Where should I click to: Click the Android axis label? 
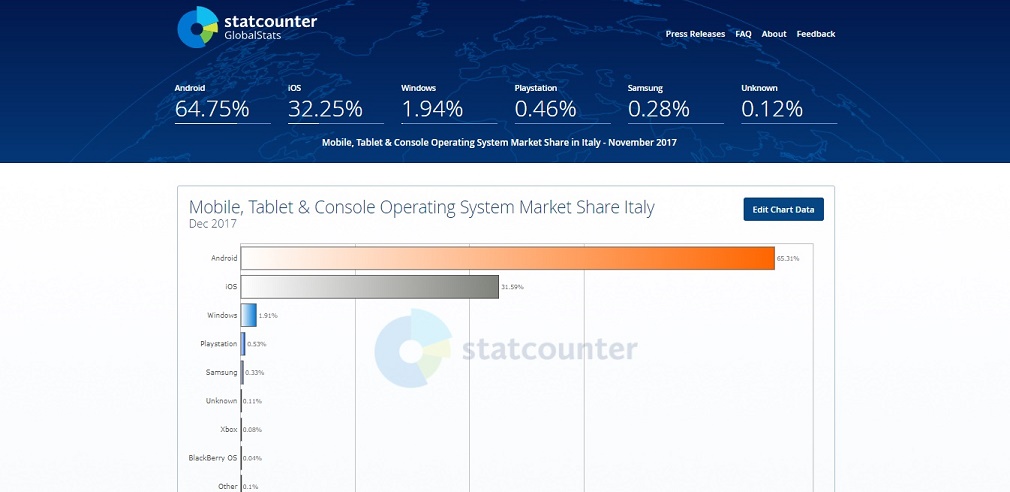(x=224, y=258)
